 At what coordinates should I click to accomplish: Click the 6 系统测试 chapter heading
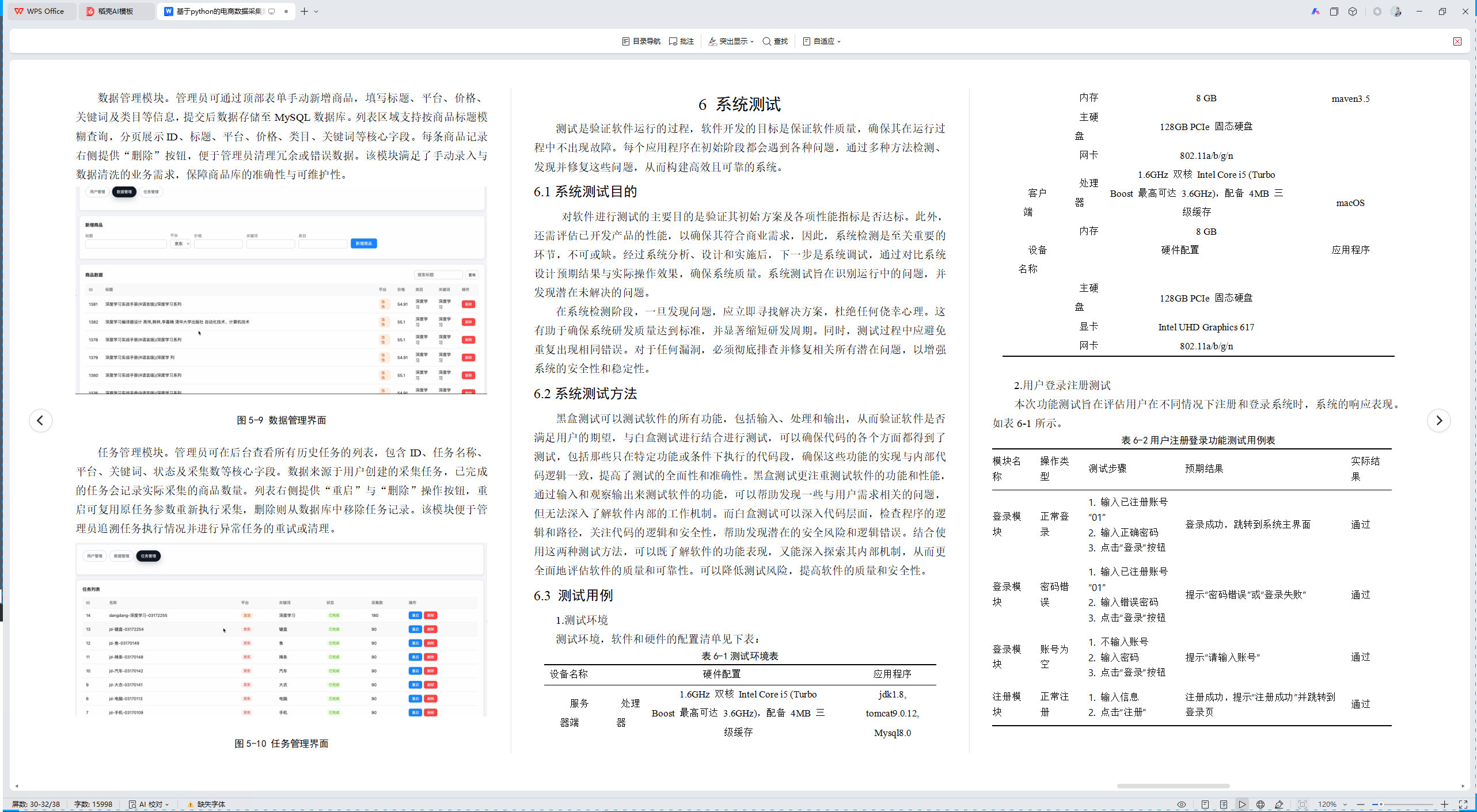point(739,104)
